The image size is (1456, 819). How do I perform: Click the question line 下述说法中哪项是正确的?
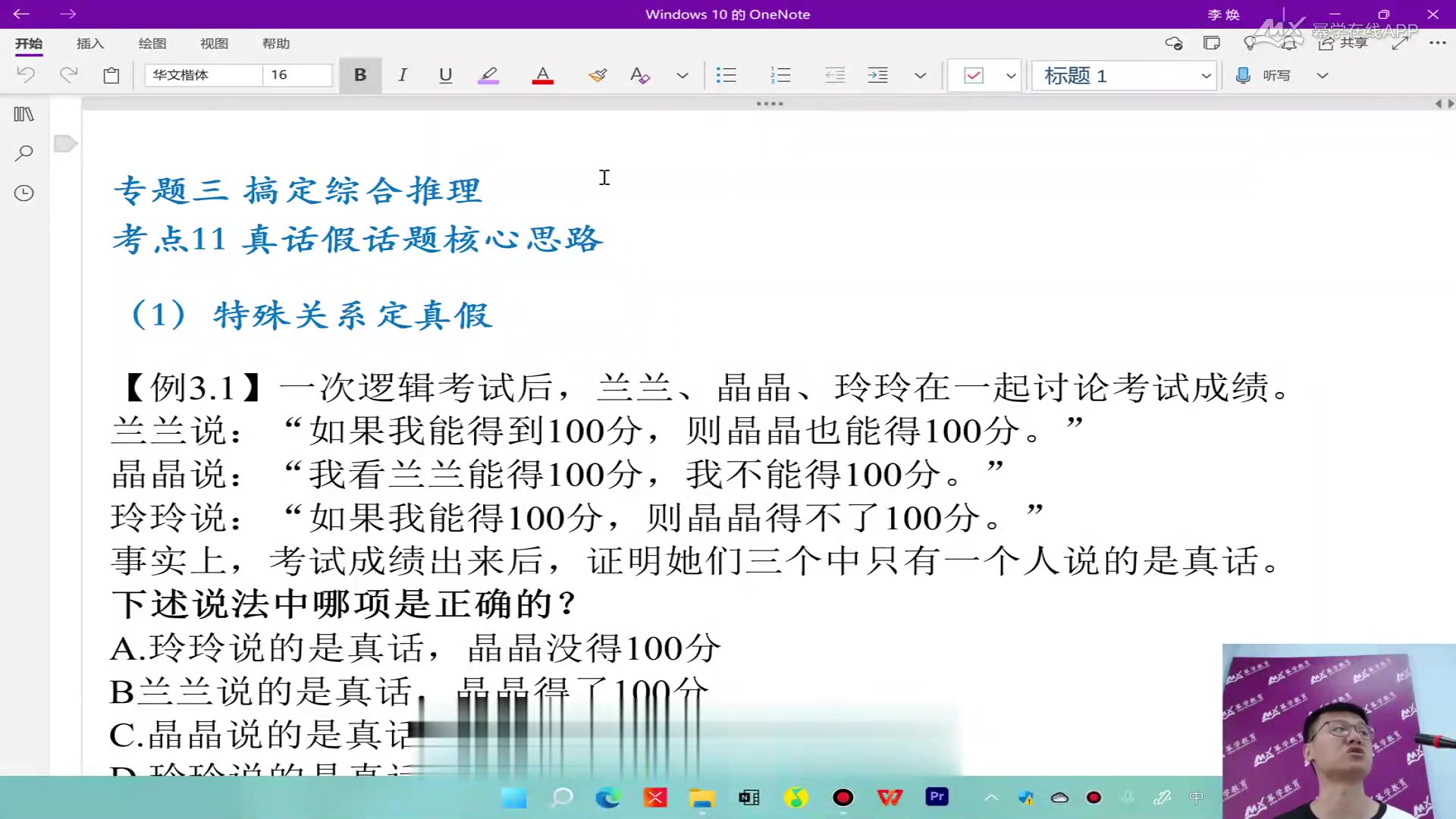(344, 604)
